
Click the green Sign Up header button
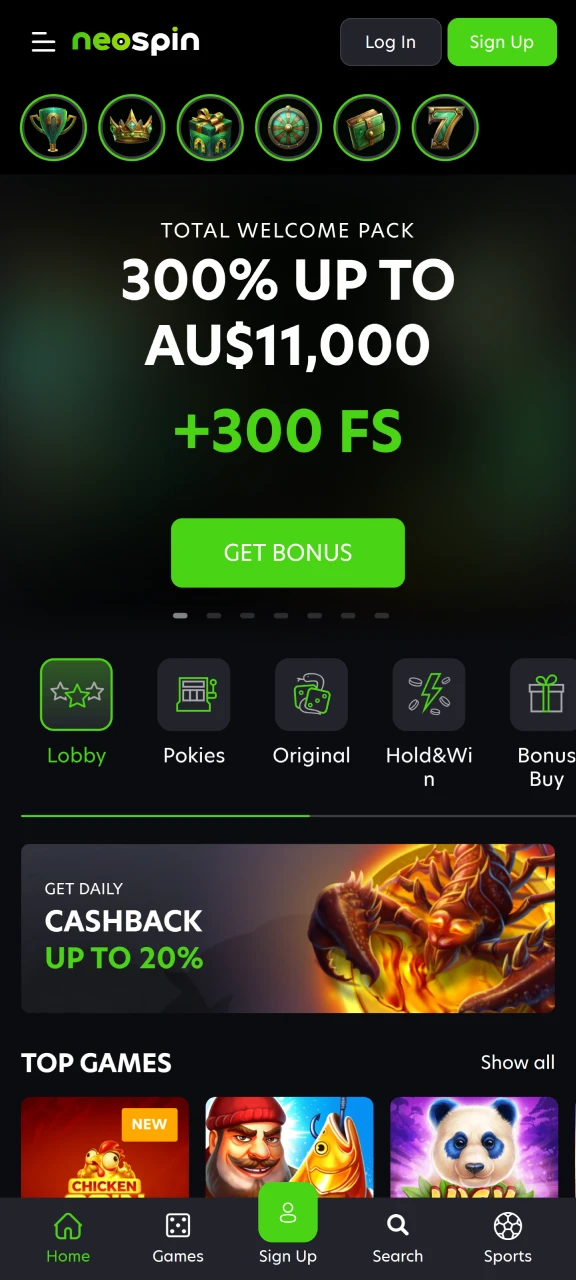point(502,42)
